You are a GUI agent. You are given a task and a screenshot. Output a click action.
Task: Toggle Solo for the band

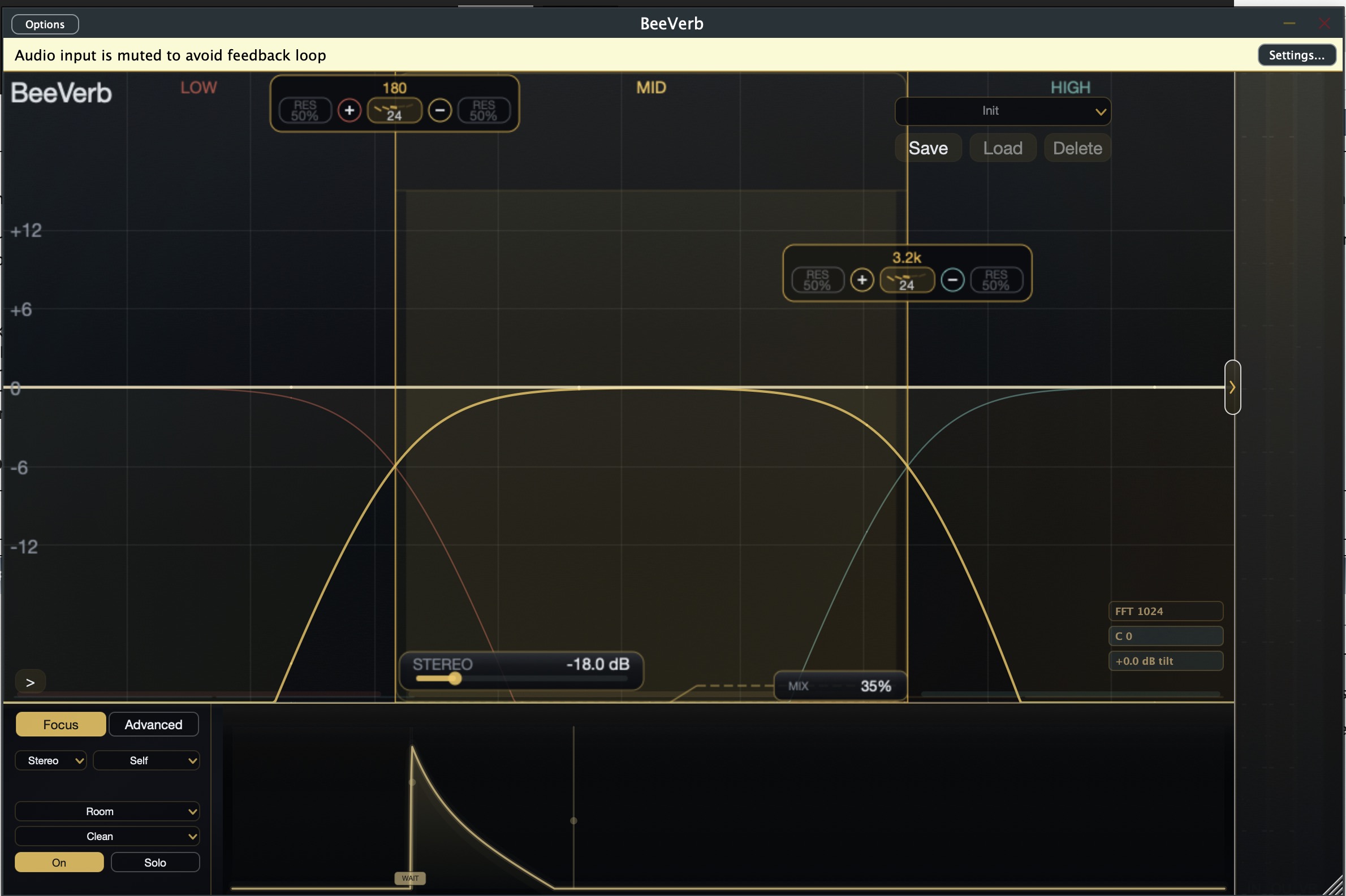tap(155, 862)
